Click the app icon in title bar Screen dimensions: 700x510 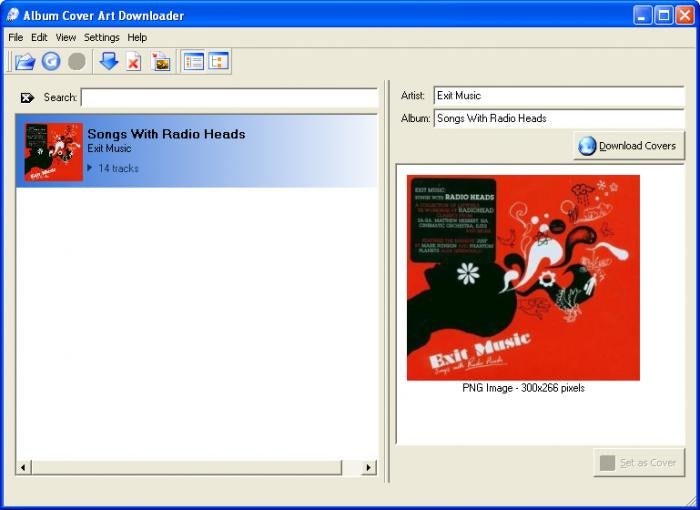pos(12,15)
